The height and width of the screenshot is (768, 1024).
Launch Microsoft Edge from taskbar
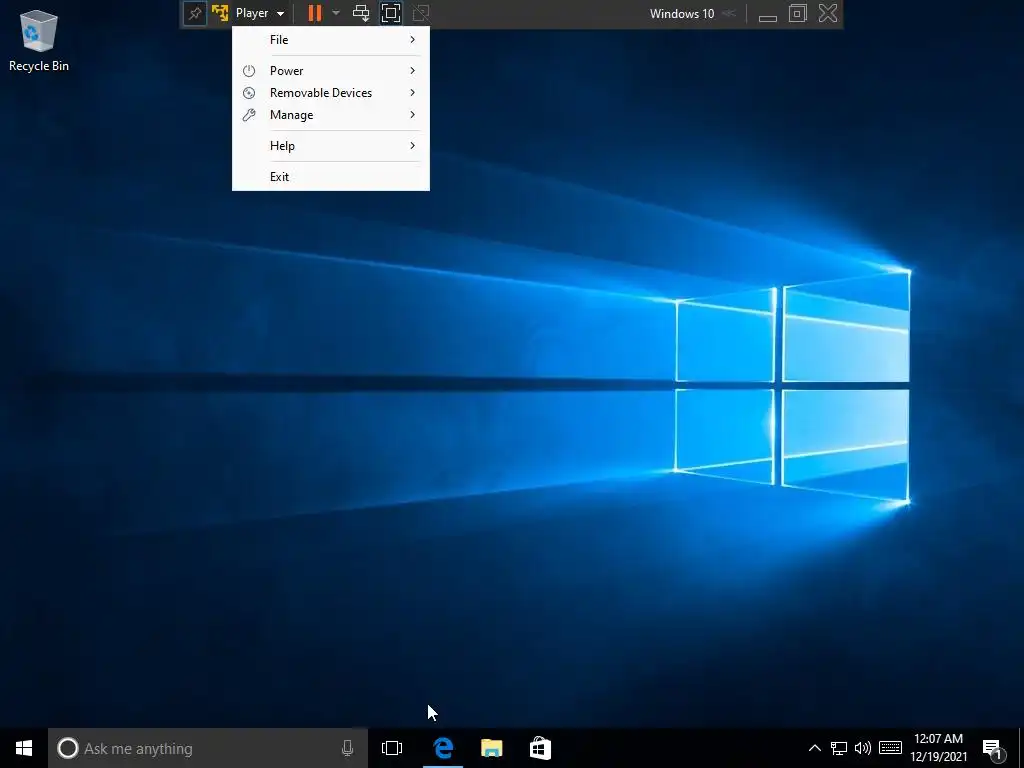[x=443, y=748]
